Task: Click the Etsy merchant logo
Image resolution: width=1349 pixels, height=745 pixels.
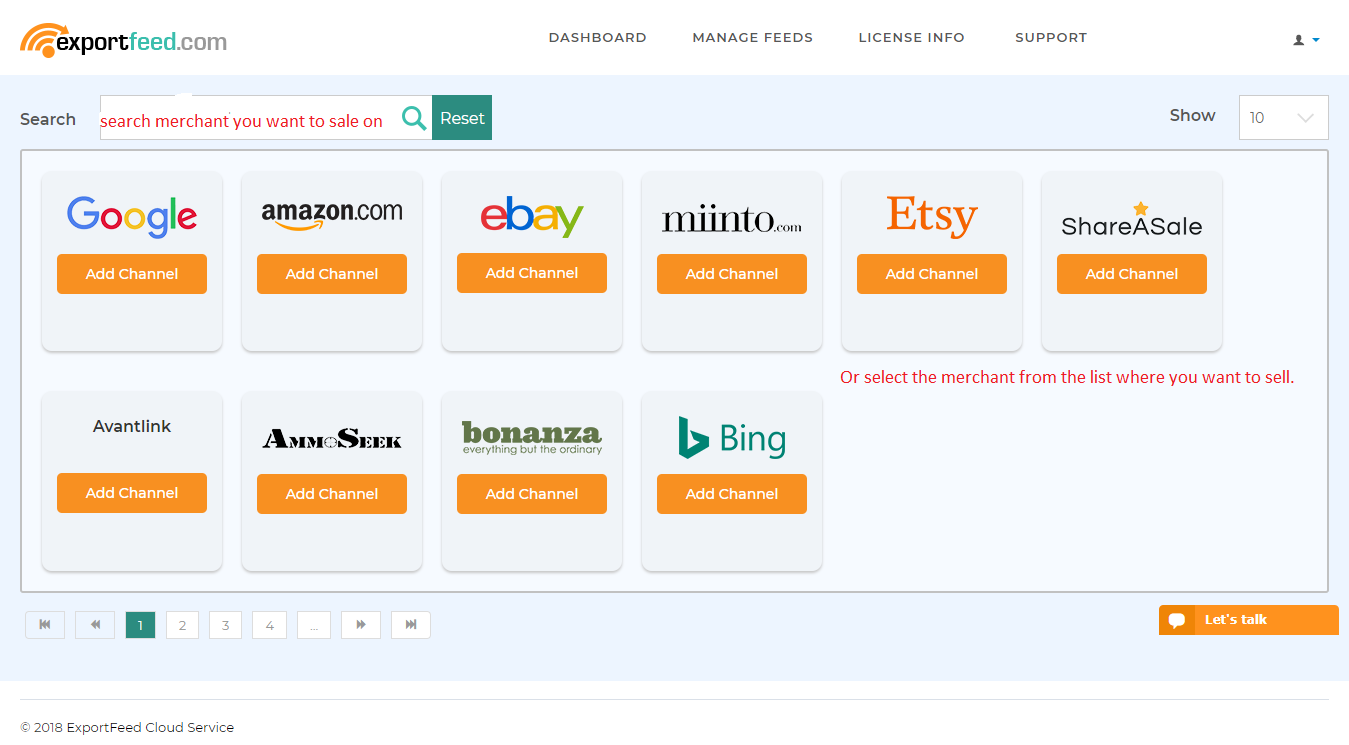Action: point(932,216)
